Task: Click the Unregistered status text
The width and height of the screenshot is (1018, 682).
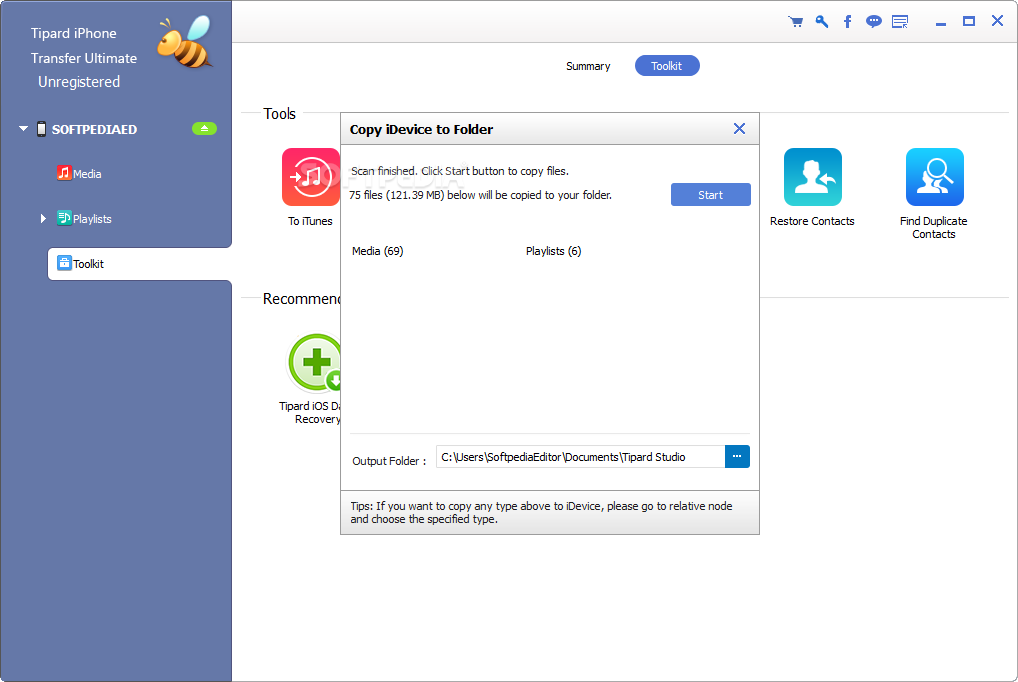Action: tap(79, 82)
